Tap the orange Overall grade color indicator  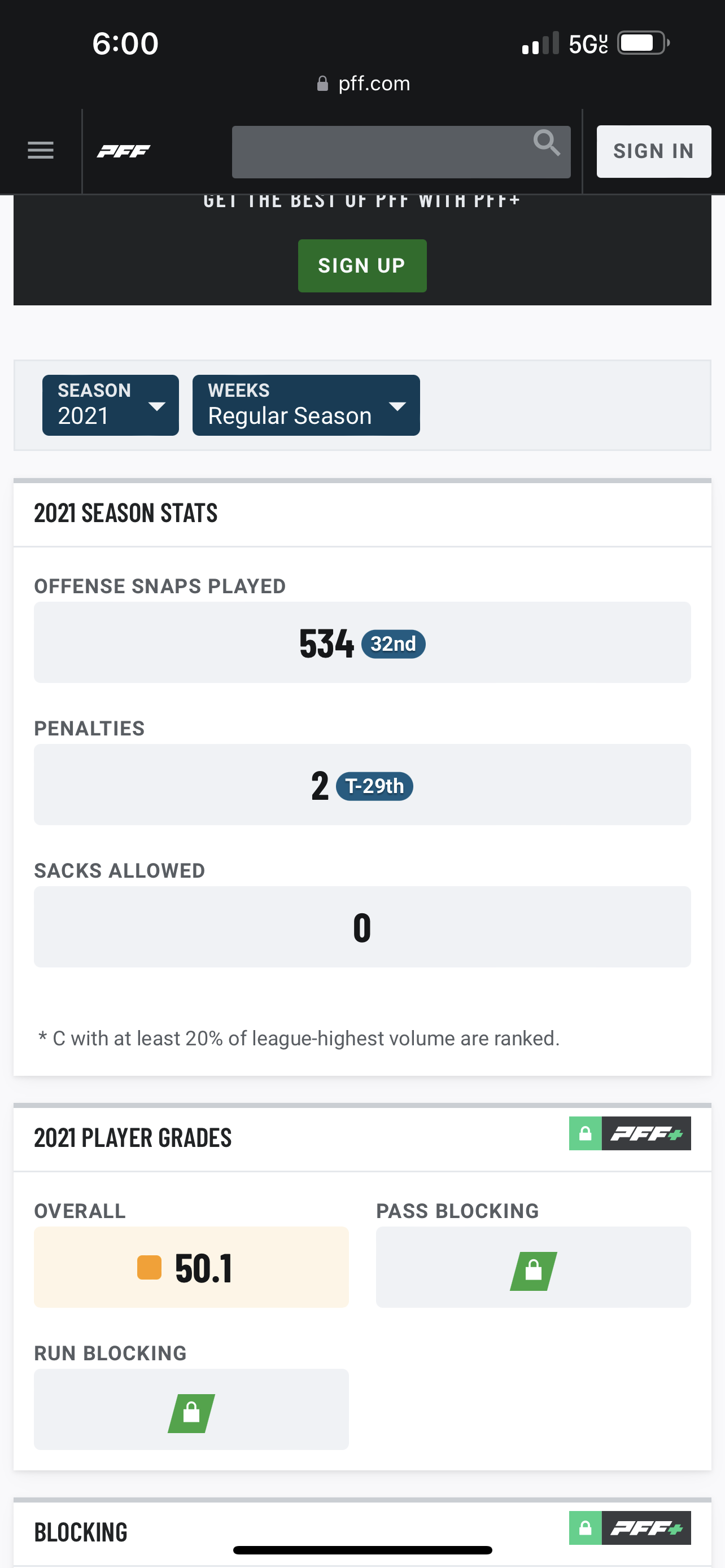click(149, 1268)
